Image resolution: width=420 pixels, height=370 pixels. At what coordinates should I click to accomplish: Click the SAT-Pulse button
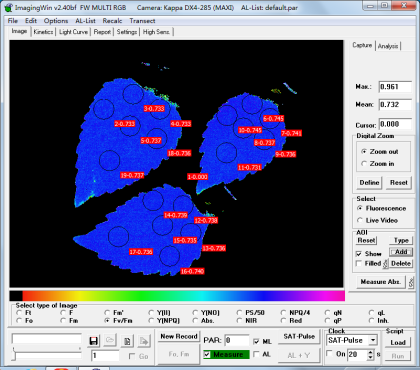click(299, 337)
